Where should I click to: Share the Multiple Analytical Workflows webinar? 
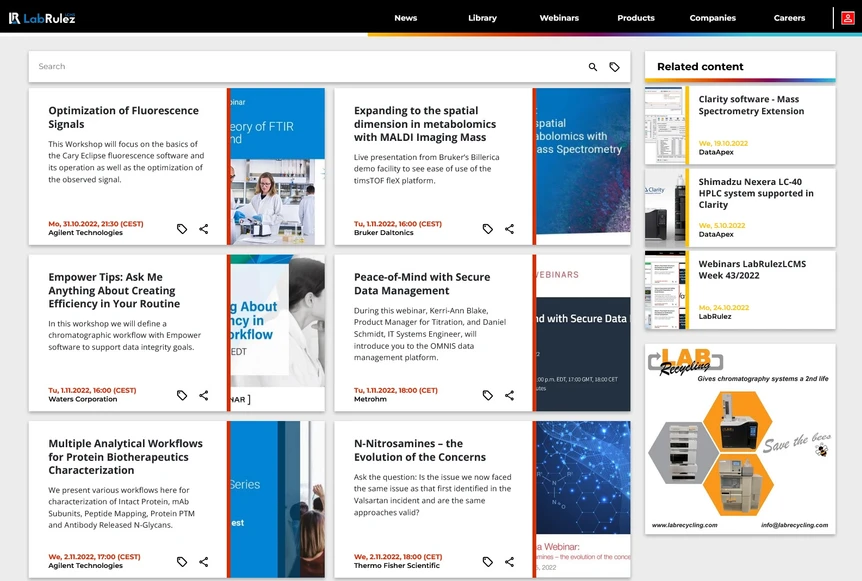tap(204, 562)
